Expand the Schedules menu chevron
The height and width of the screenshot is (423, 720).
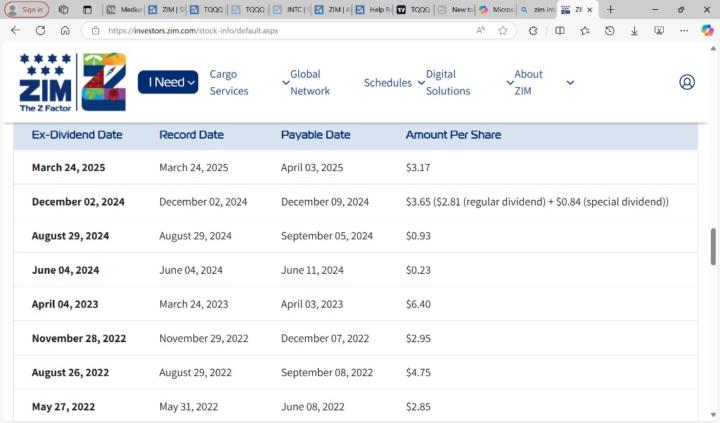[419, 83]
